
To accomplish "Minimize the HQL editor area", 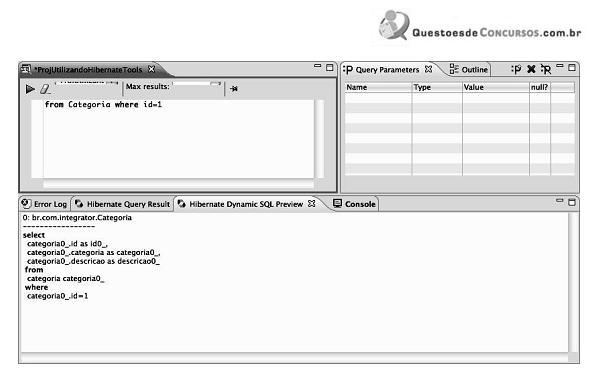I will (x=318, y=66).
